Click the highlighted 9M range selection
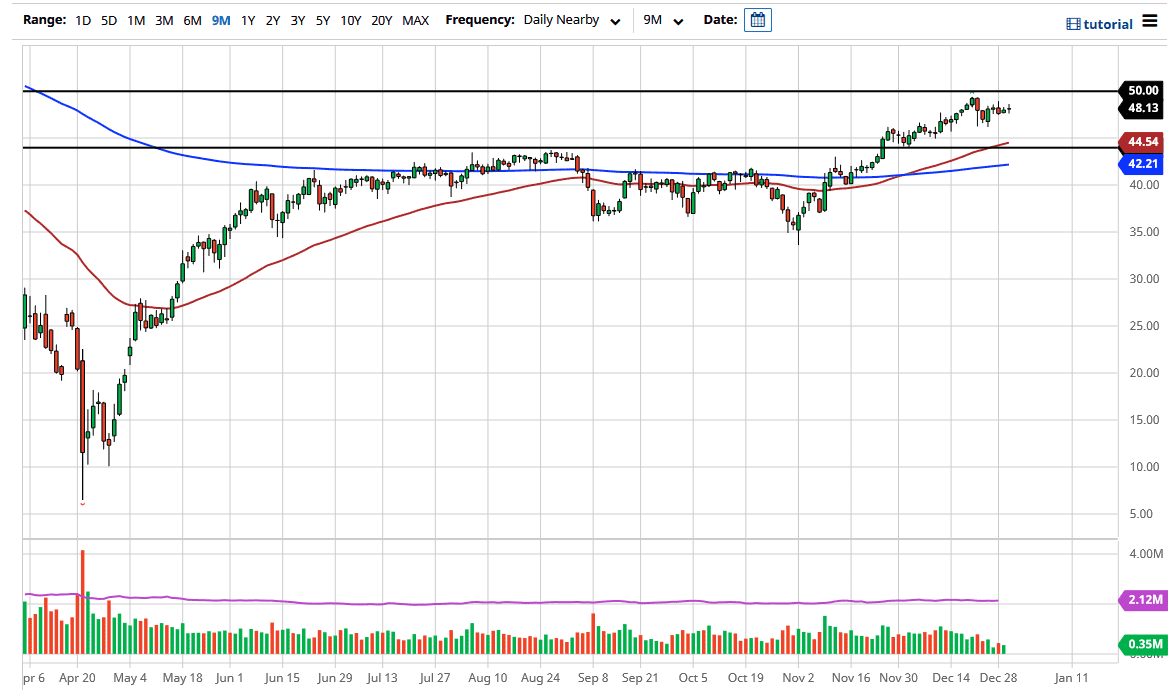Viewport: 1168px width, 697px height. (220, 19)
